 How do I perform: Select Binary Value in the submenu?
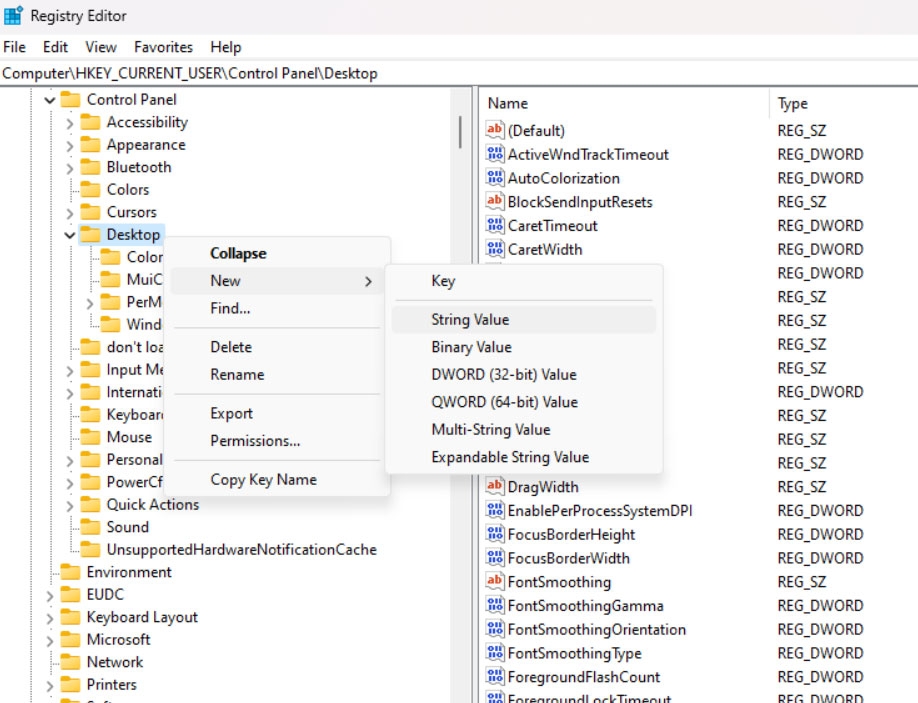tap(524, 347)
